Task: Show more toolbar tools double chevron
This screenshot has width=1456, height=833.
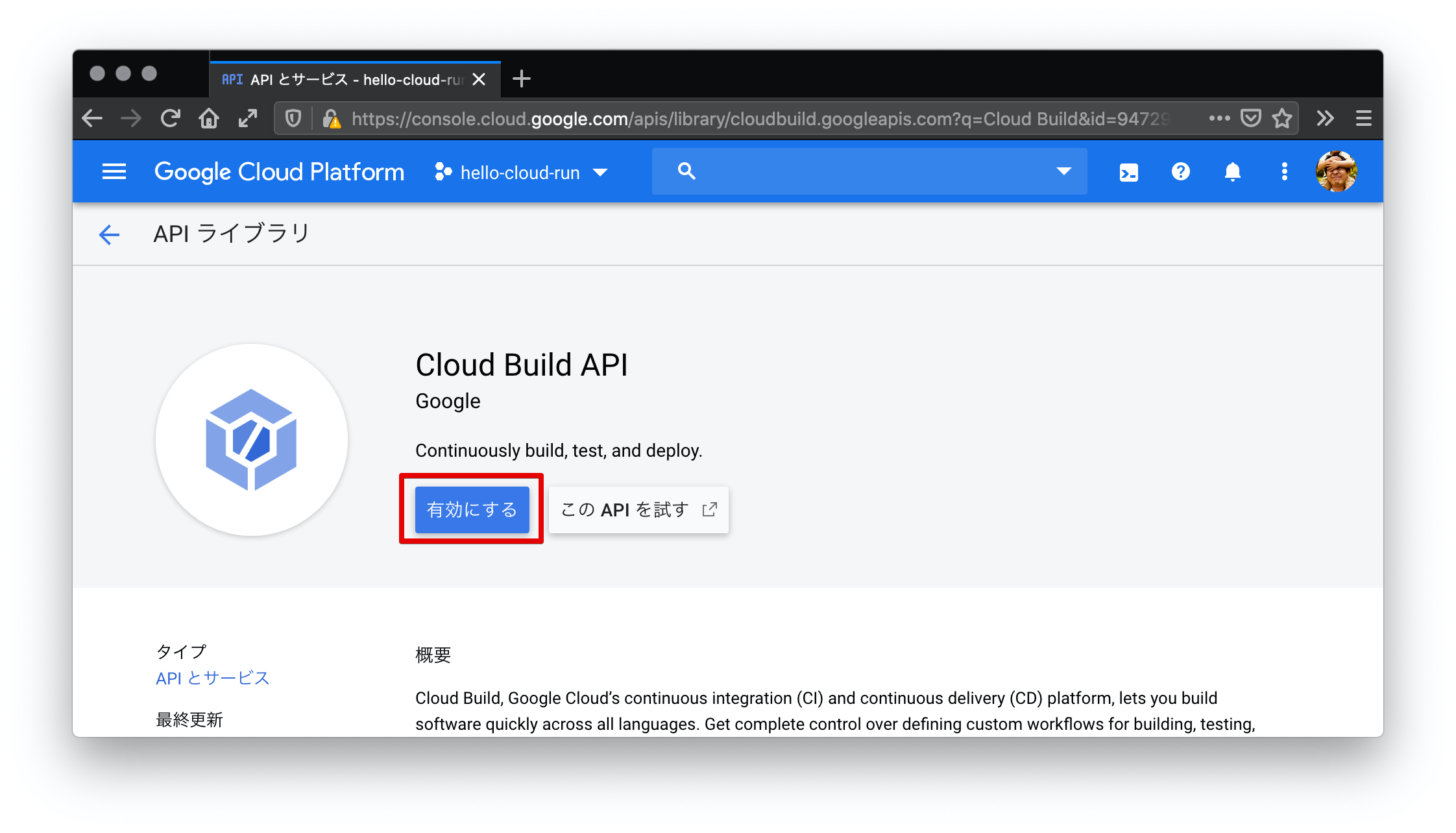Action: coord(1325,118)
